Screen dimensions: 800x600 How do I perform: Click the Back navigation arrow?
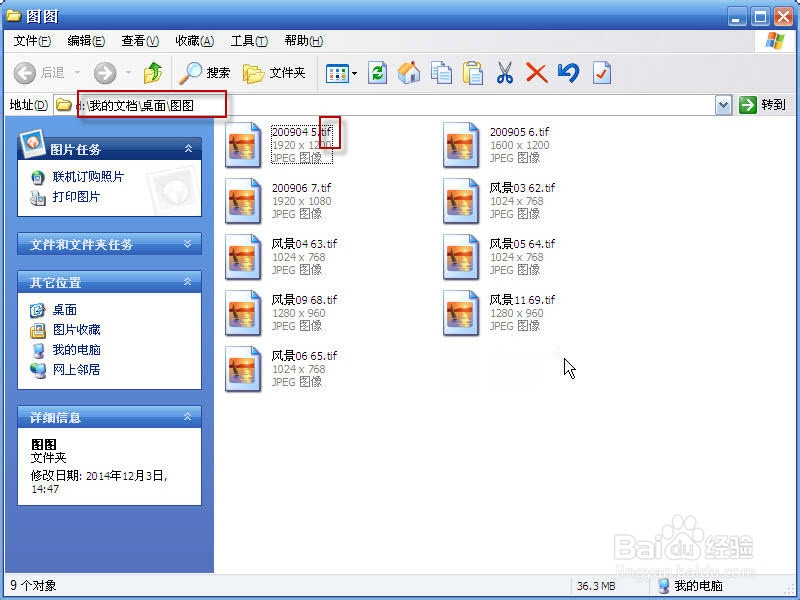coord(24,73)
